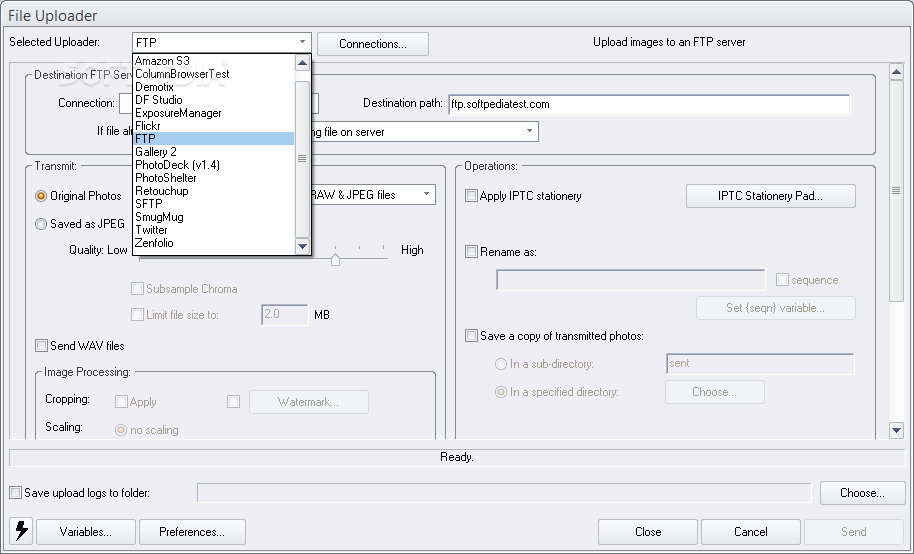Viewport: 914px width, 554px height.
Task: Open the Variables dialog
Action: 86,532
